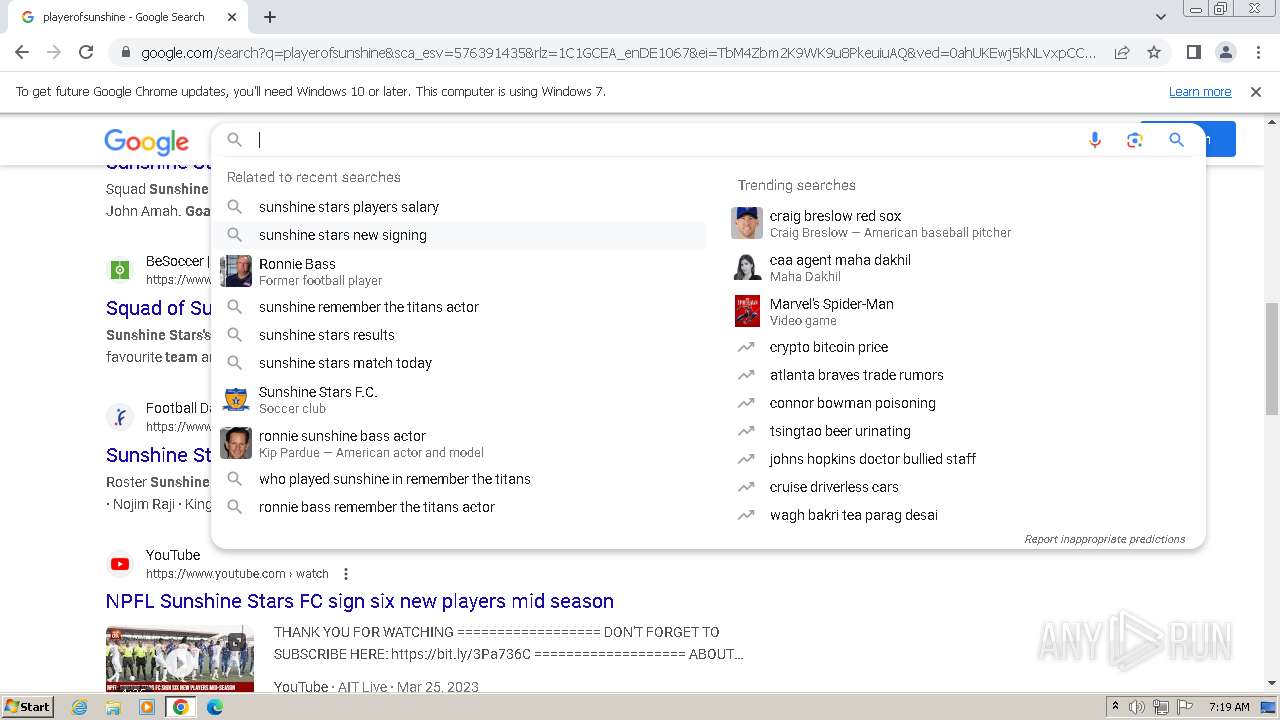Go back using the browser back arrow
The height and width of the screenshot is (720, 1280).
tap(22, 52)
